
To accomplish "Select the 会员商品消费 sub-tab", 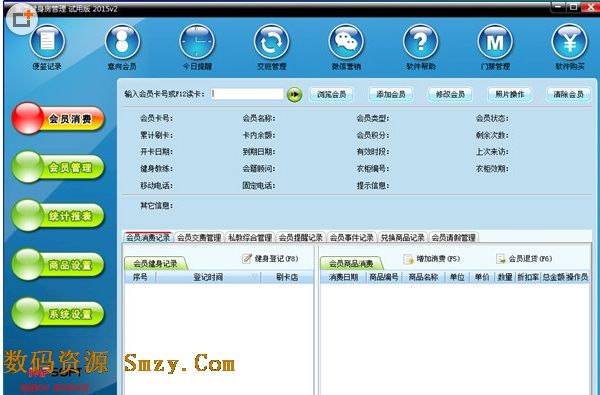I will point(351,263).
